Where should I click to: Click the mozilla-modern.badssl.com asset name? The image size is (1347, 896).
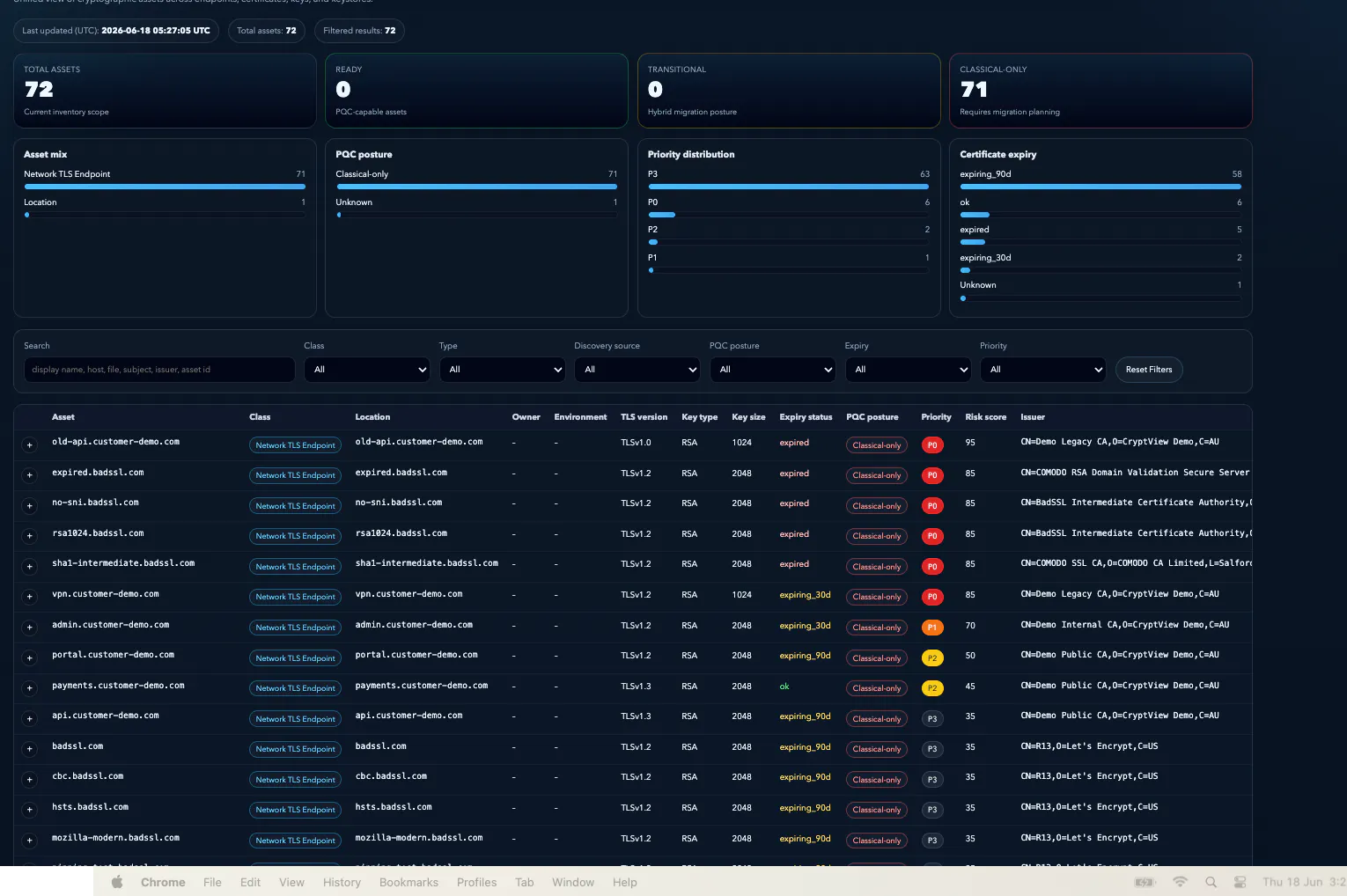(115, 838)
